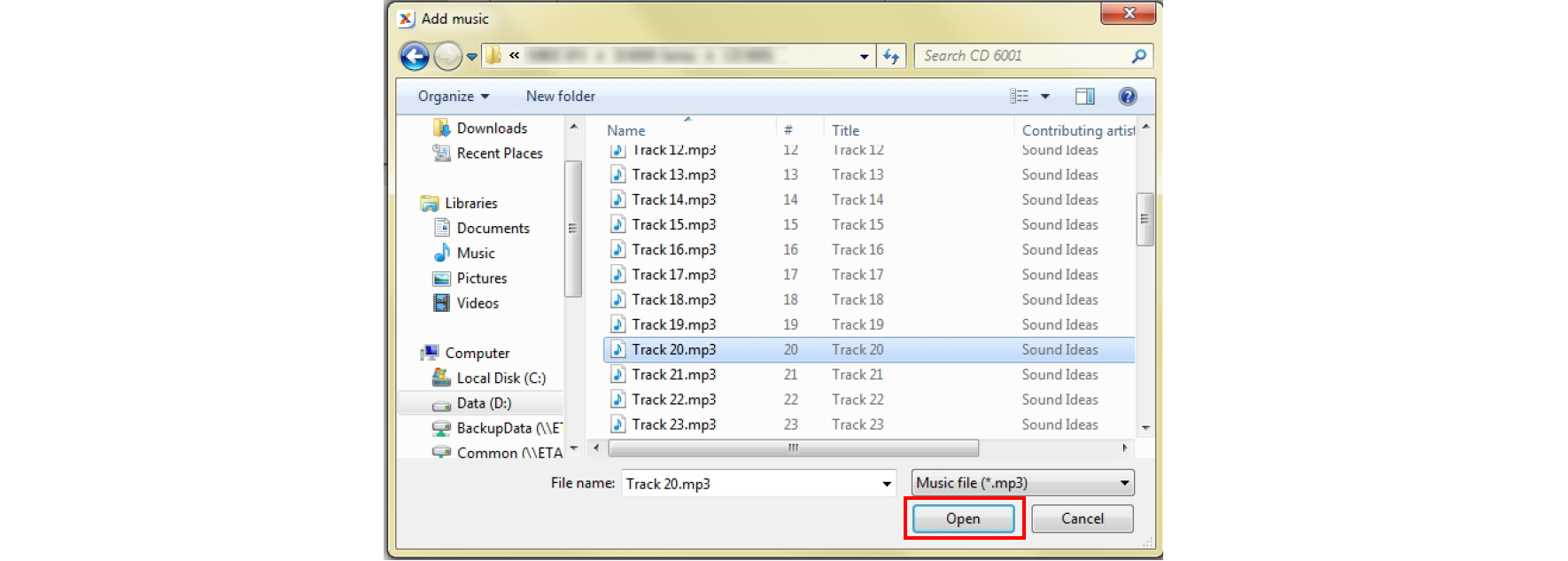
Task: Select the Music library icon in sidebar
Action: click(x=442, y=253)
